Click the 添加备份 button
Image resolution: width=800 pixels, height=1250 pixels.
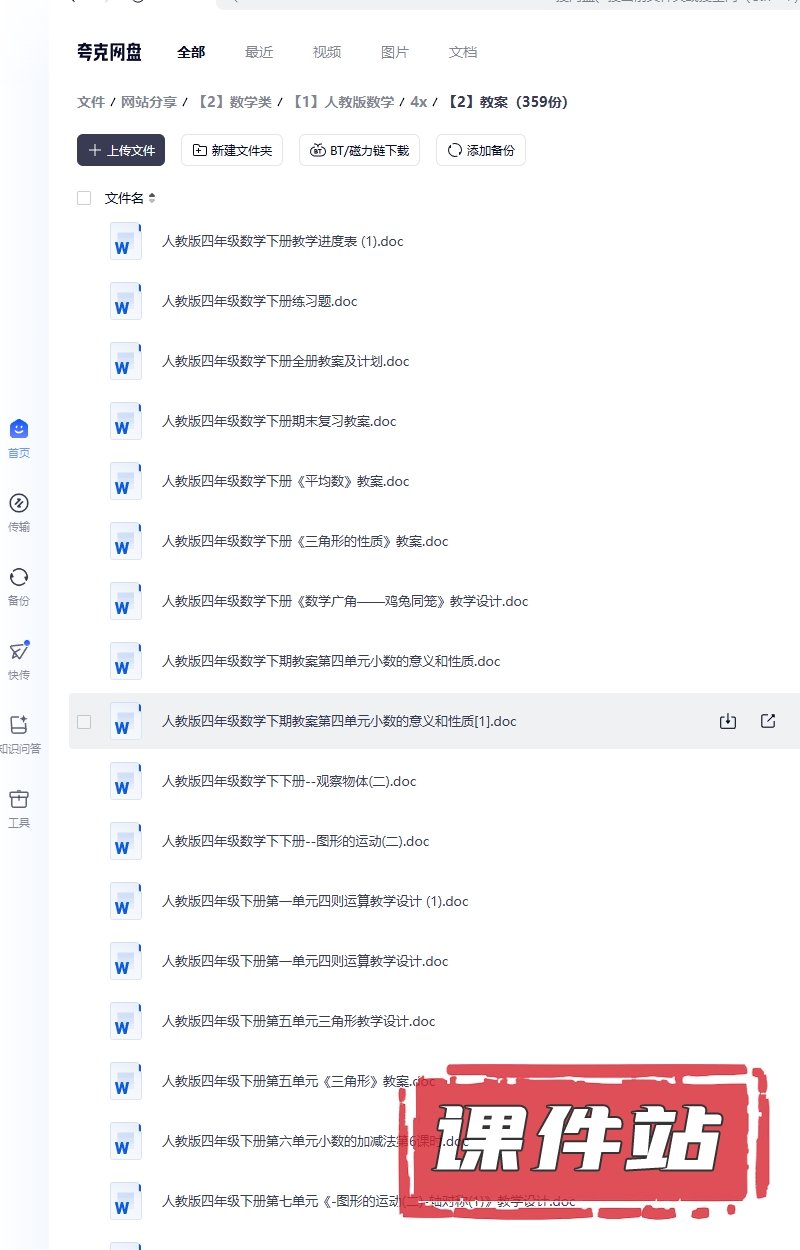(481, 150)
